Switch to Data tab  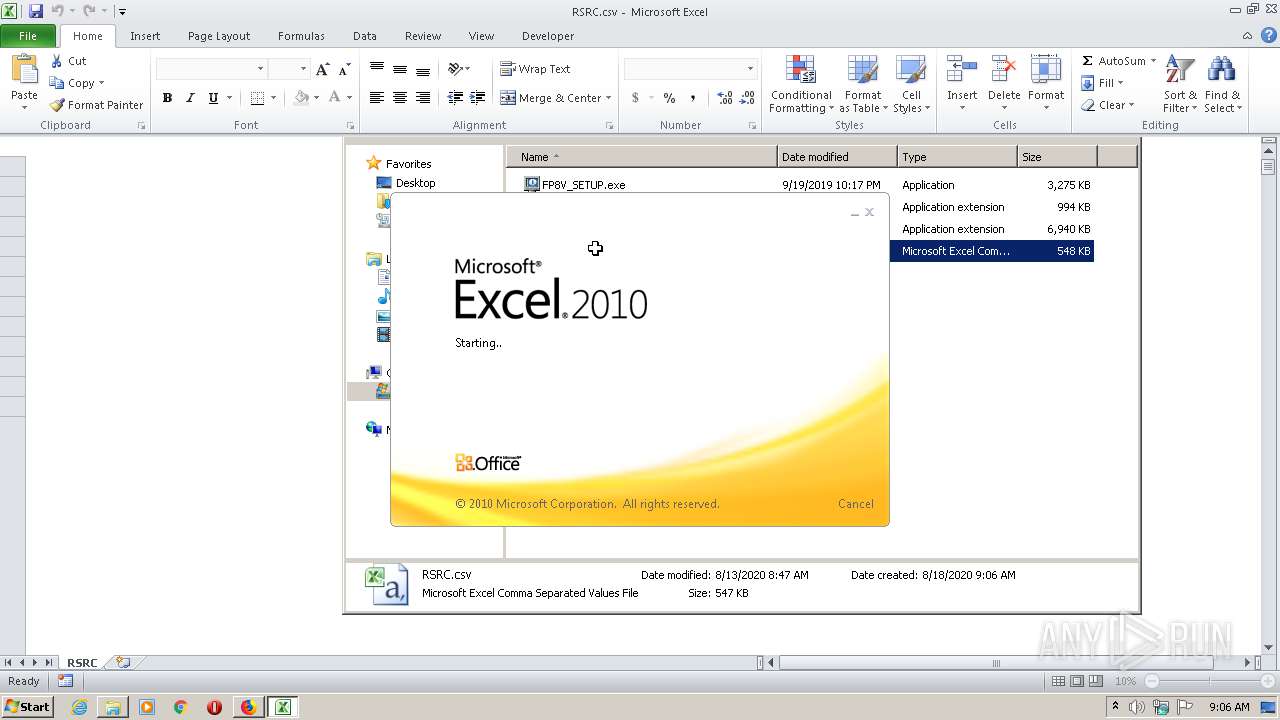365,36
